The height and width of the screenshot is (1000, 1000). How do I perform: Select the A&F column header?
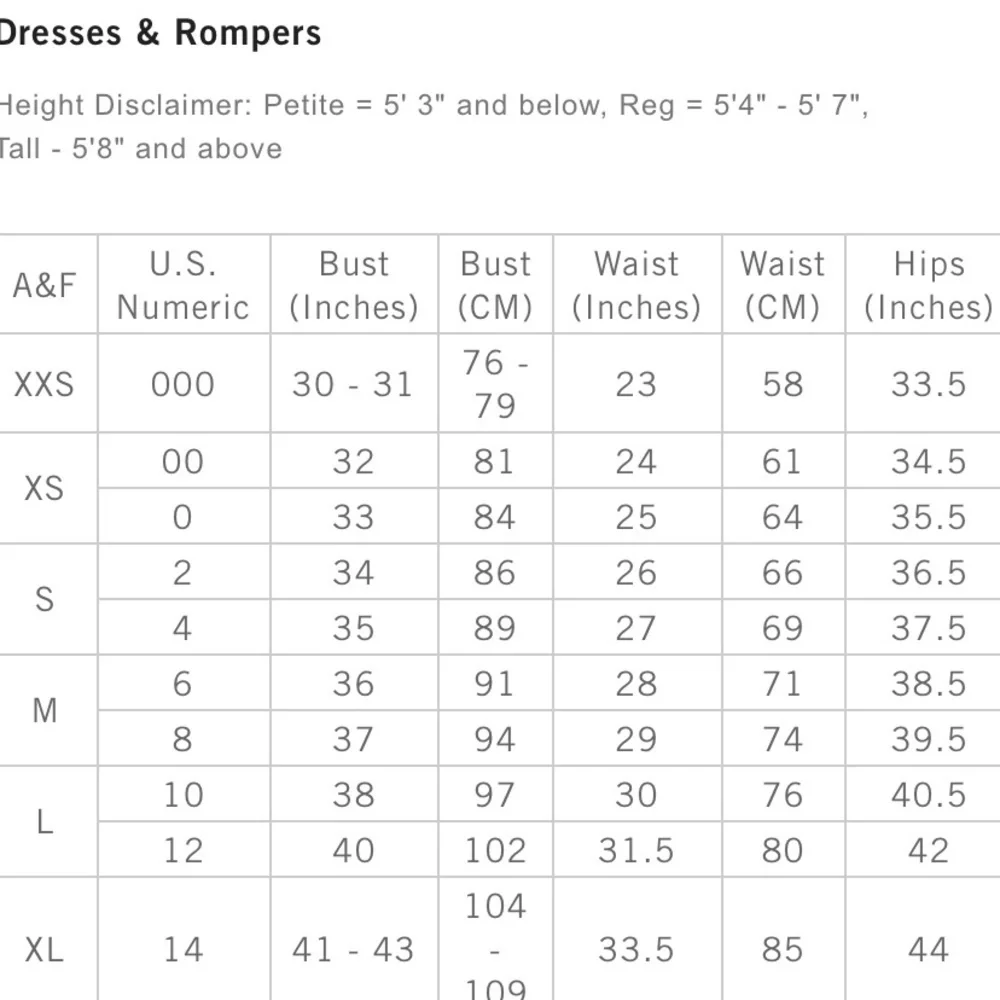click(x=45, y=285)
